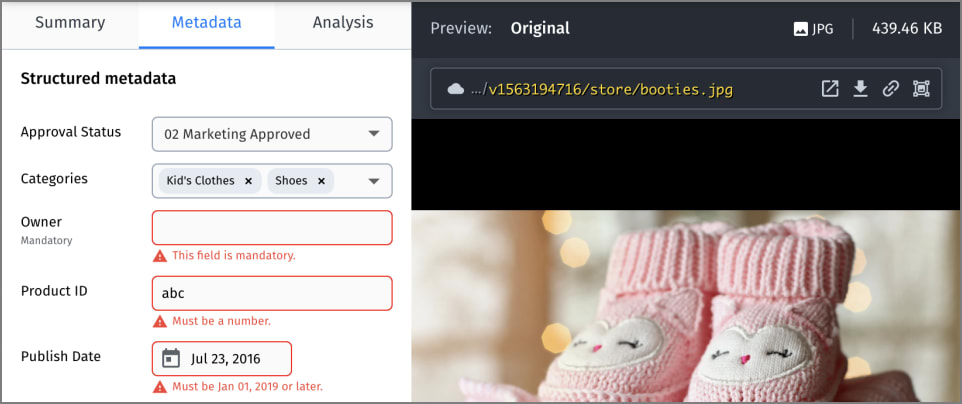Click the booties.jpg URL path text
Screen dimensions: 962x404
coord(610,90)
